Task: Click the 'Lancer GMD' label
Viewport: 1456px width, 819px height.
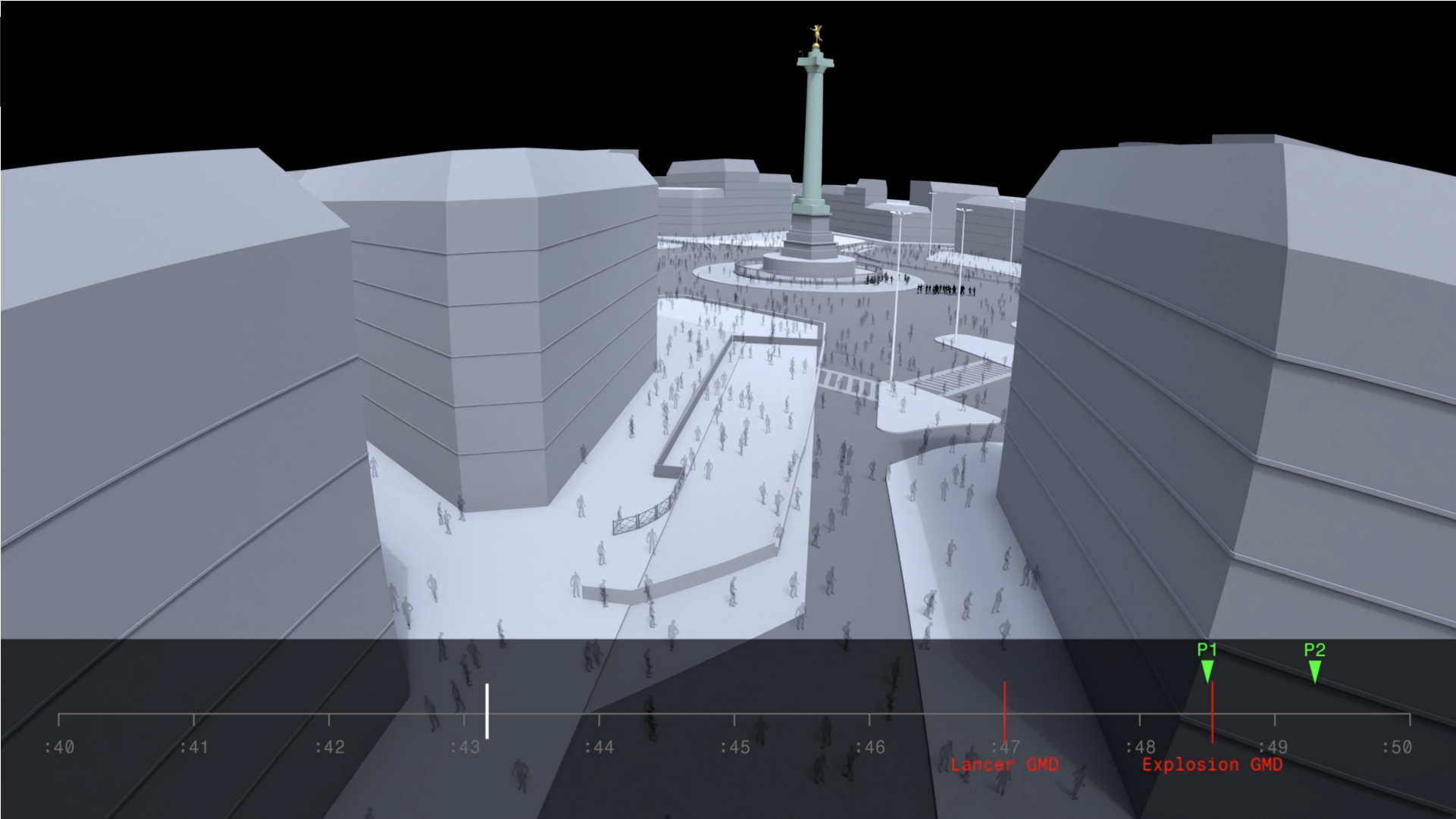Action: (x=1004, y=764)
